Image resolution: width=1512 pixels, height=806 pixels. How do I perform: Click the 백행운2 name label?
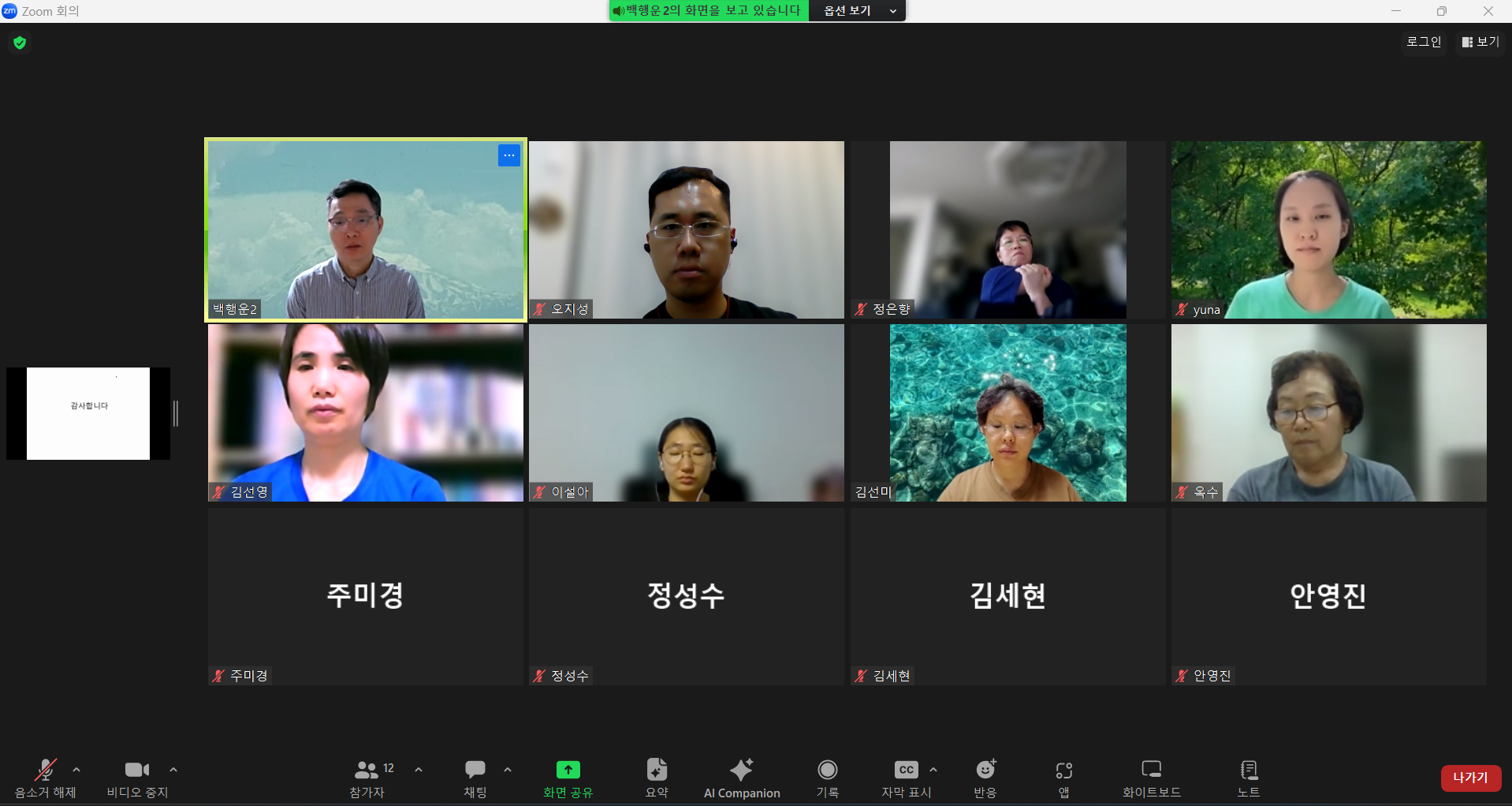click(235, 309)
